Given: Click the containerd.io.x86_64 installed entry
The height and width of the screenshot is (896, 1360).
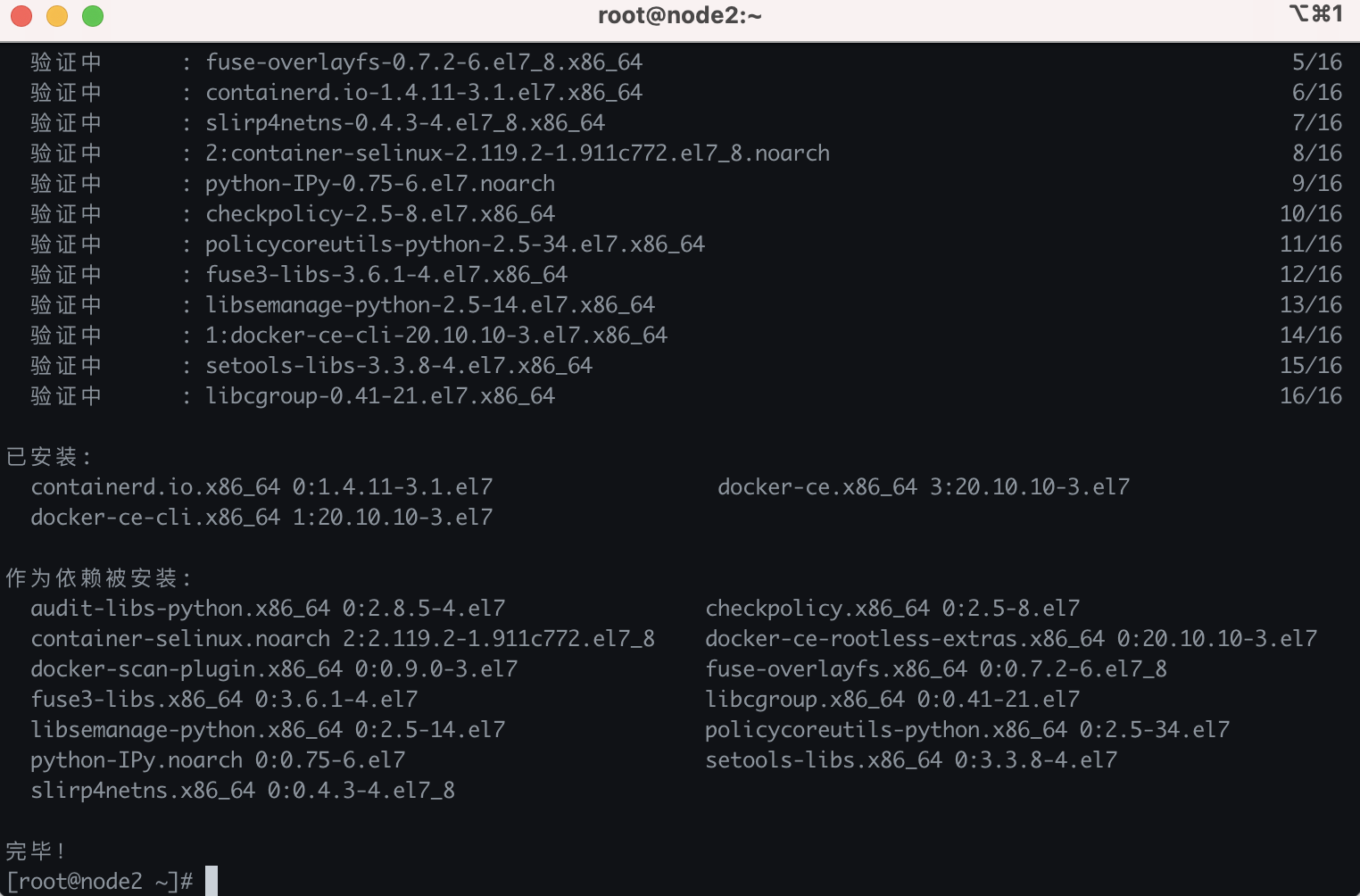Looking at the screenshot, I should (261, 487).
